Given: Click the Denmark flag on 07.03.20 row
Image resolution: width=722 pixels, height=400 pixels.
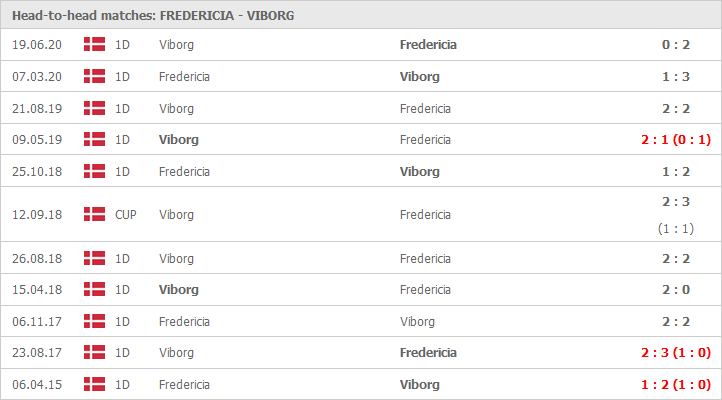Looking at the screenshot, I should click(x=94, y=76).
